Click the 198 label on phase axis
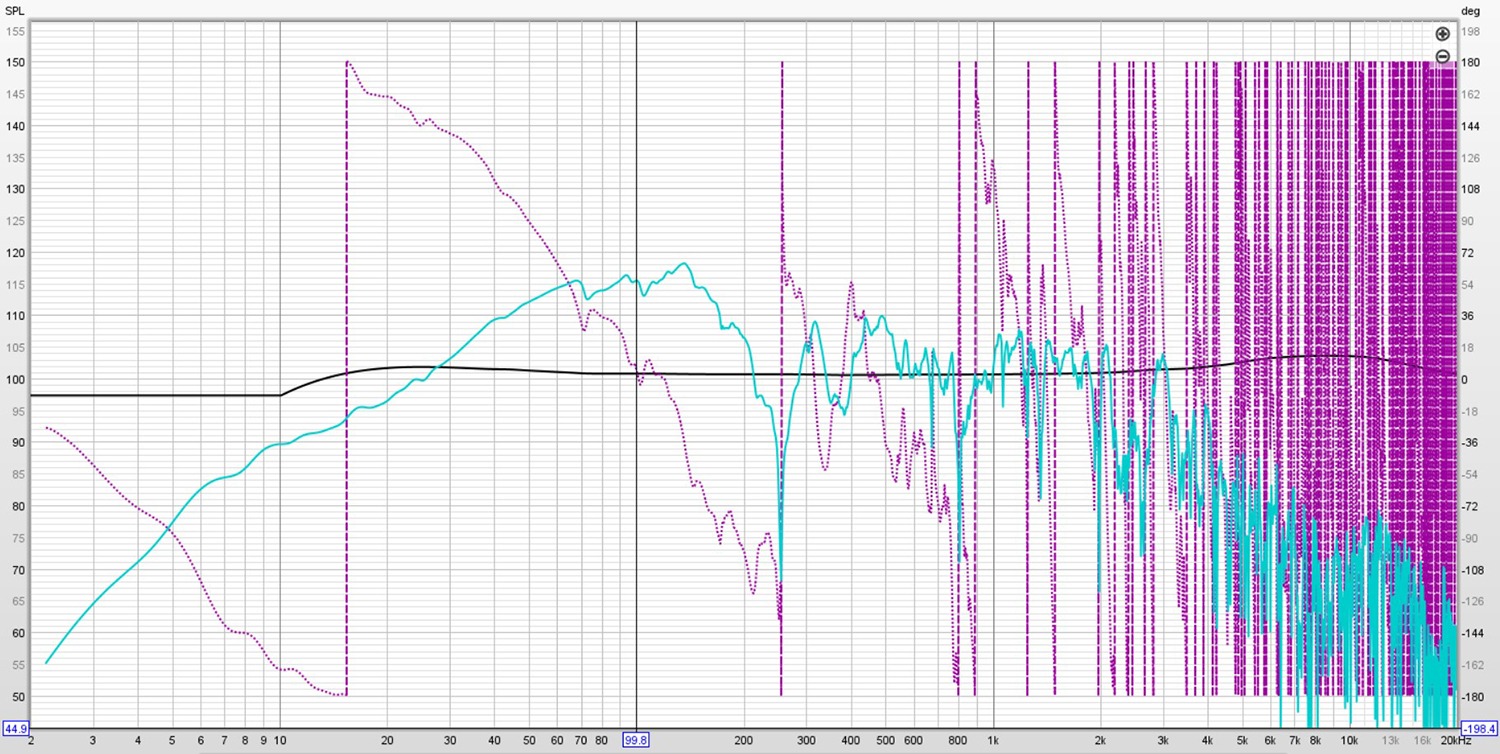 coord(1470,31)
